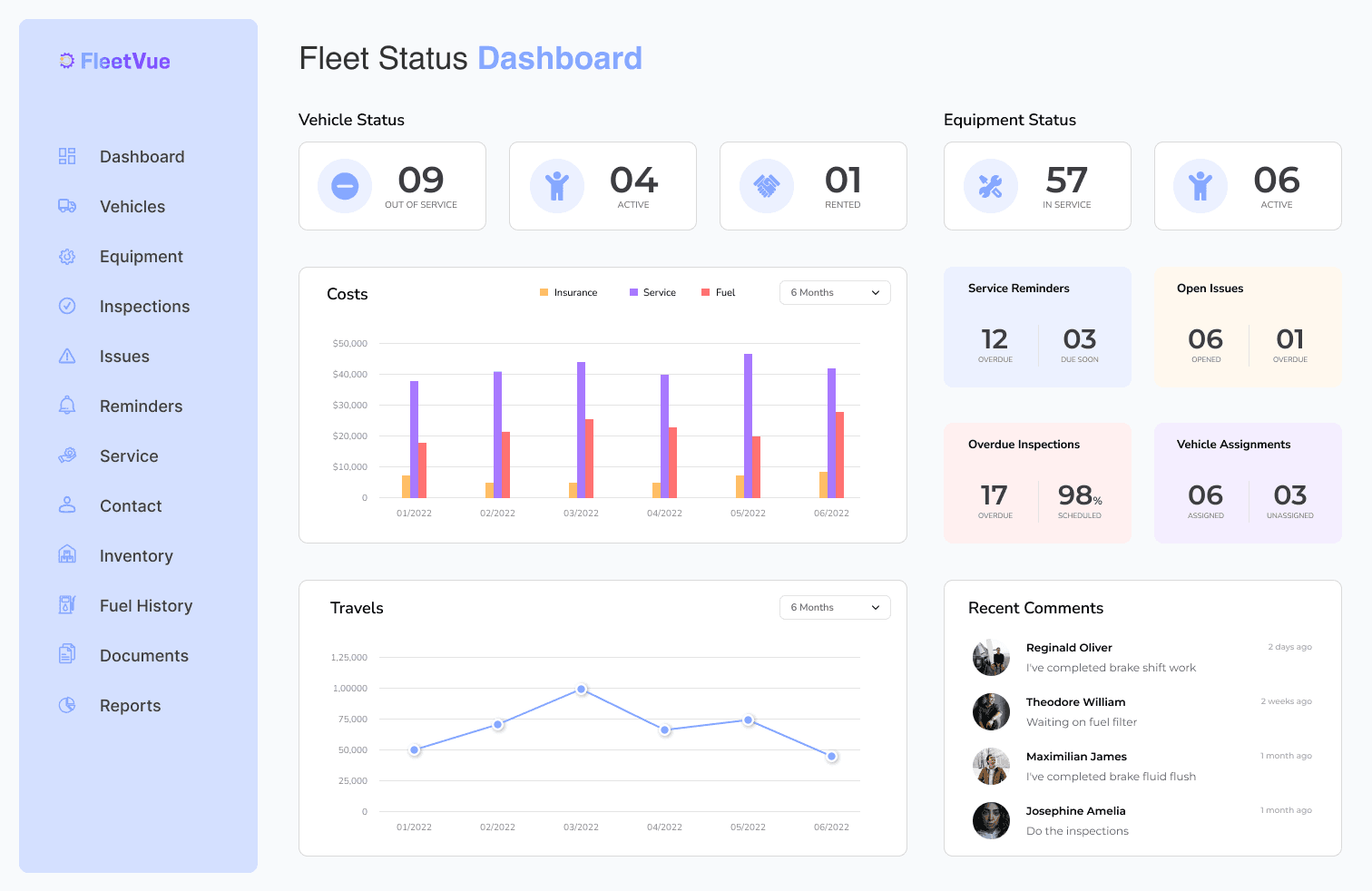Open the Dashboard menu item
This screenshot has width=1372, height=891.
point(142,156)
